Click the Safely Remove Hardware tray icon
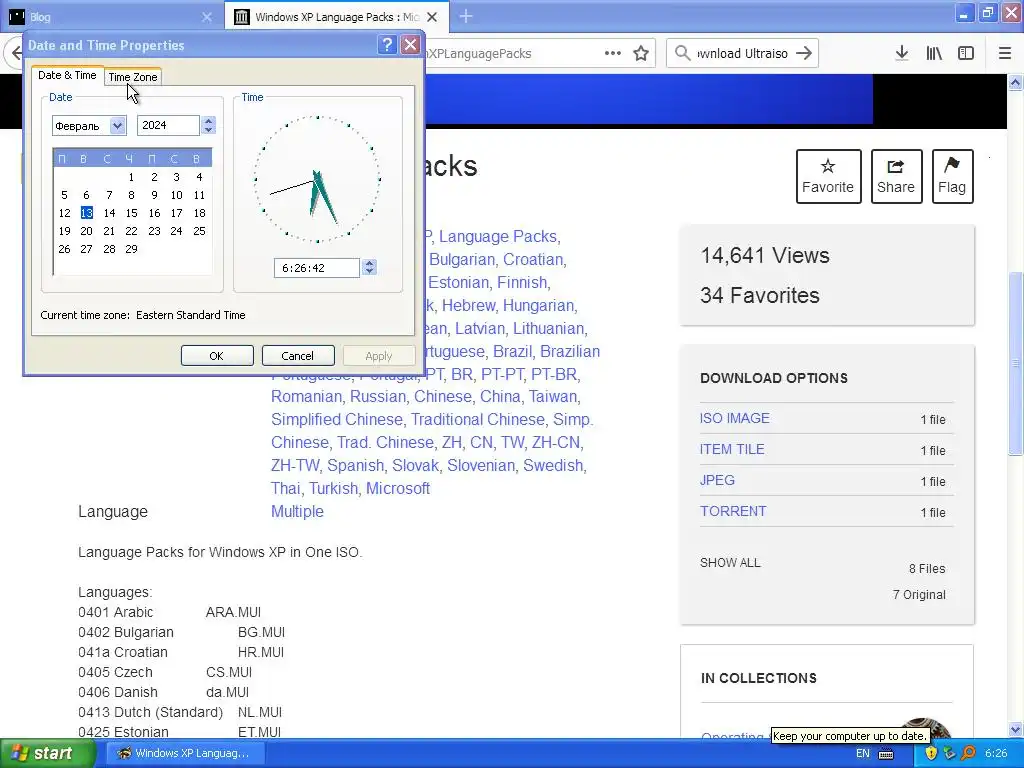This screenshot has width=1024, height=768. (x=950, y=753)
